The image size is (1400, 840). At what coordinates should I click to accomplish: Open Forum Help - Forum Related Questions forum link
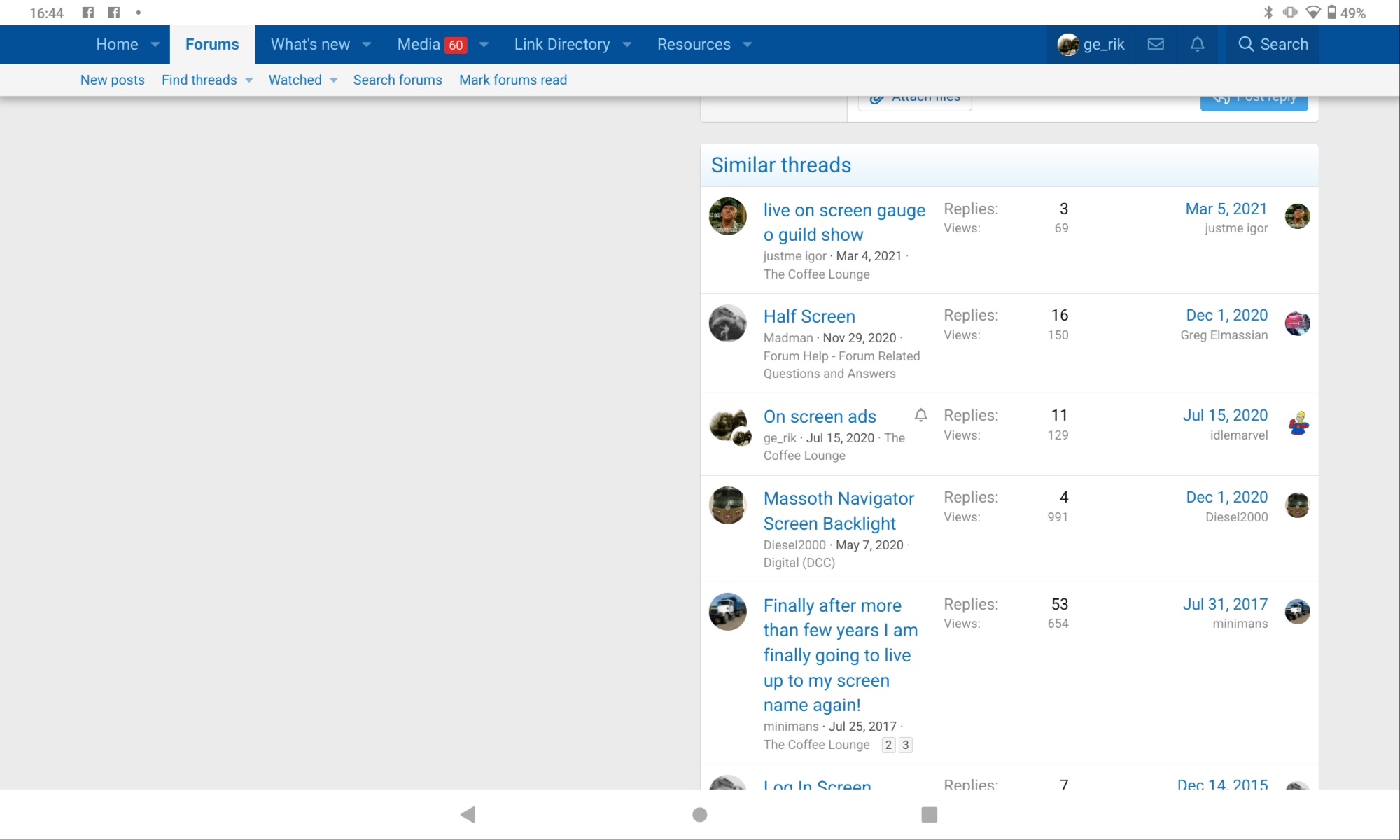pos(841,365)
